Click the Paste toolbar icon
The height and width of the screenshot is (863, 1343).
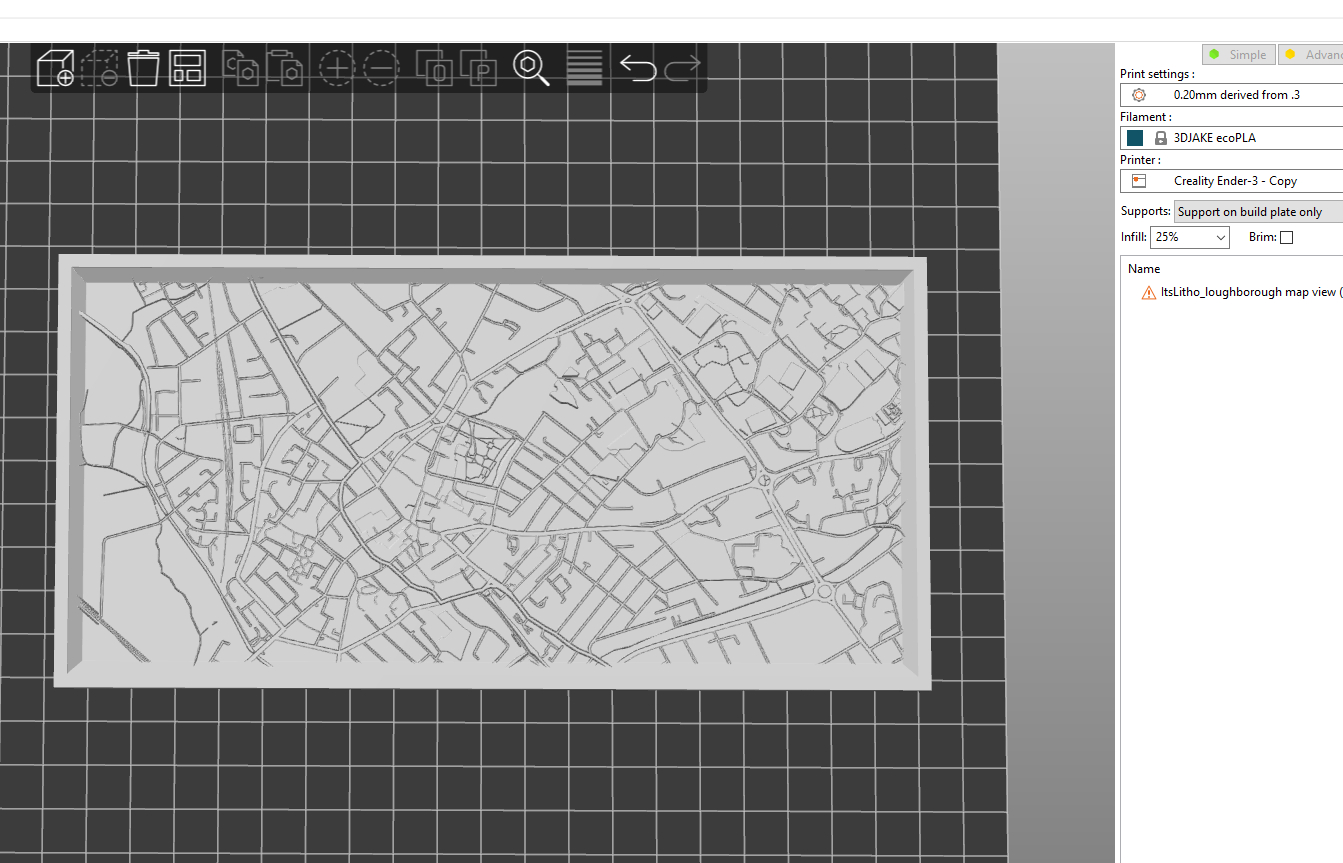[x=285, y=68]
